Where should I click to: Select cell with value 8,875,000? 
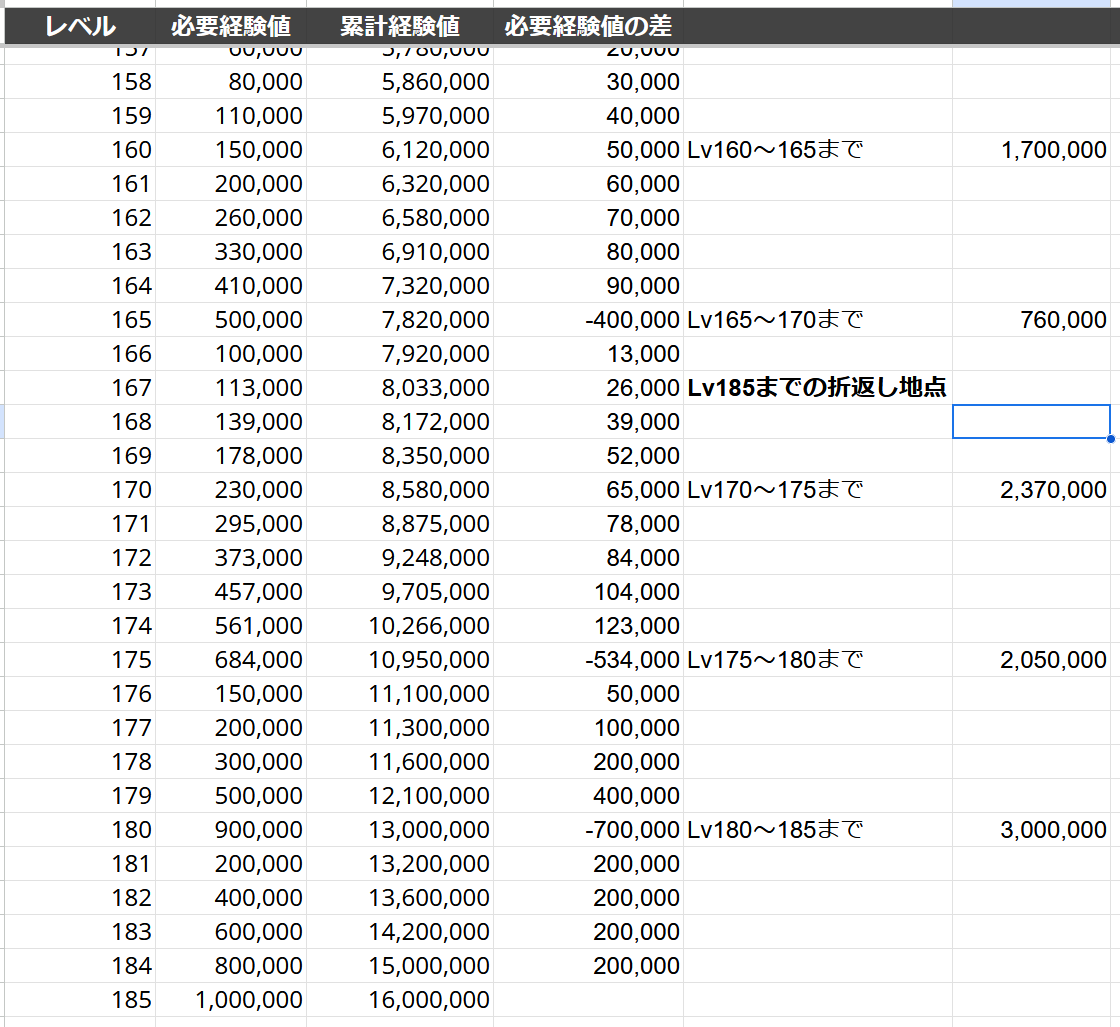click(x=400, y=523)
